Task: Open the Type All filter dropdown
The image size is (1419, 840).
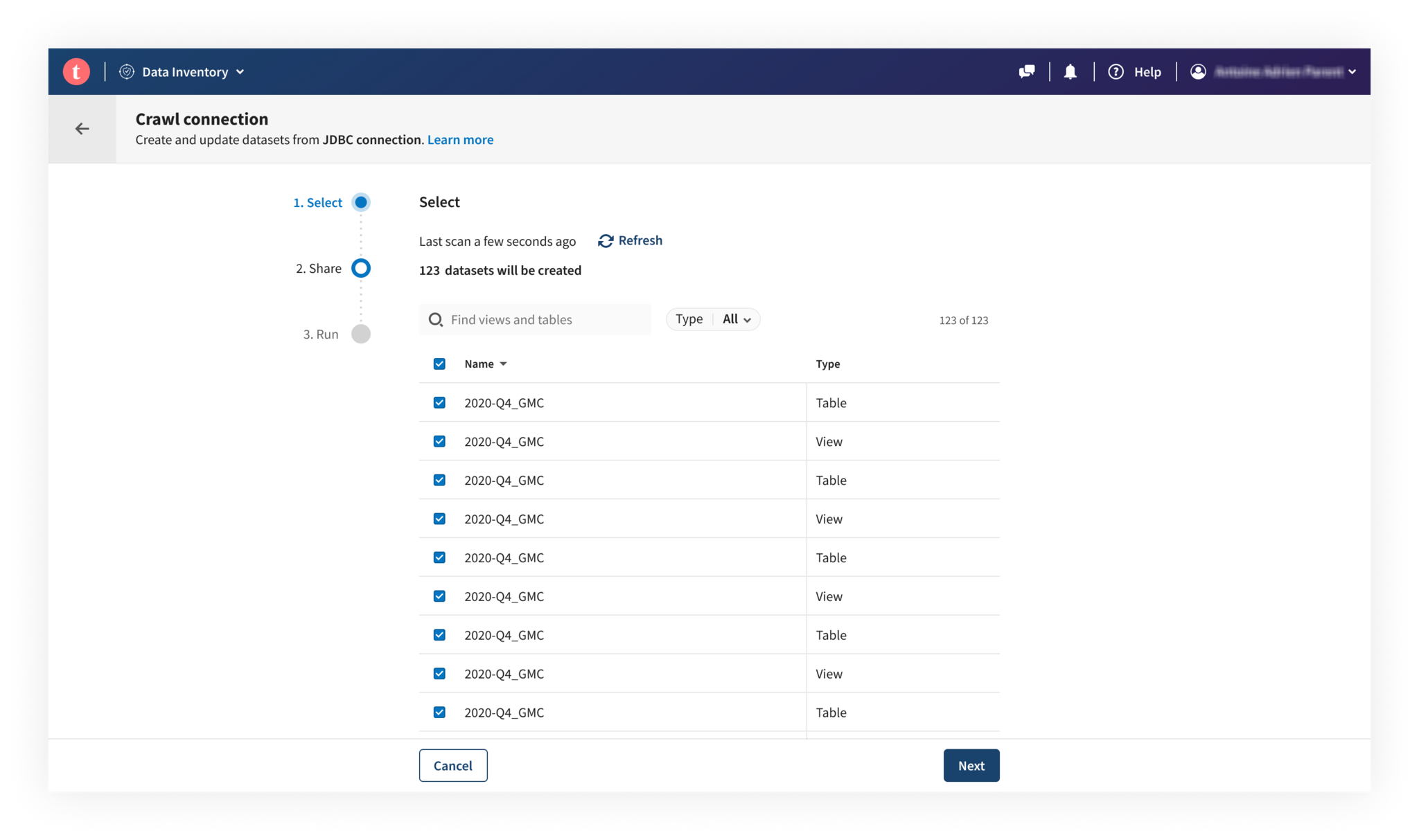Action: tap(736, 319)
